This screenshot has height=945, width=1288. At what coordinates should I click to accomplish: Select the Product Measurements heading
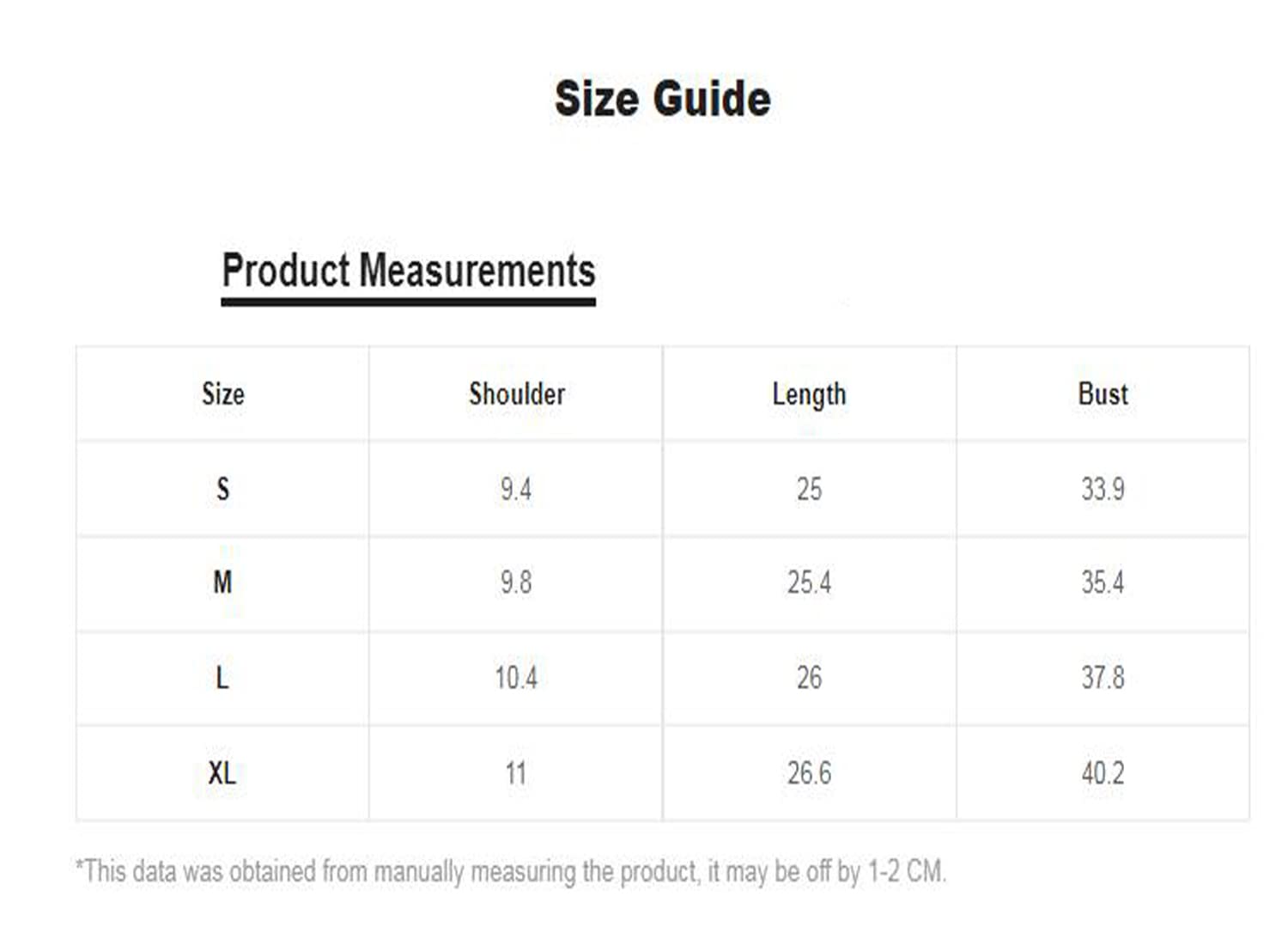coord(409,271)
